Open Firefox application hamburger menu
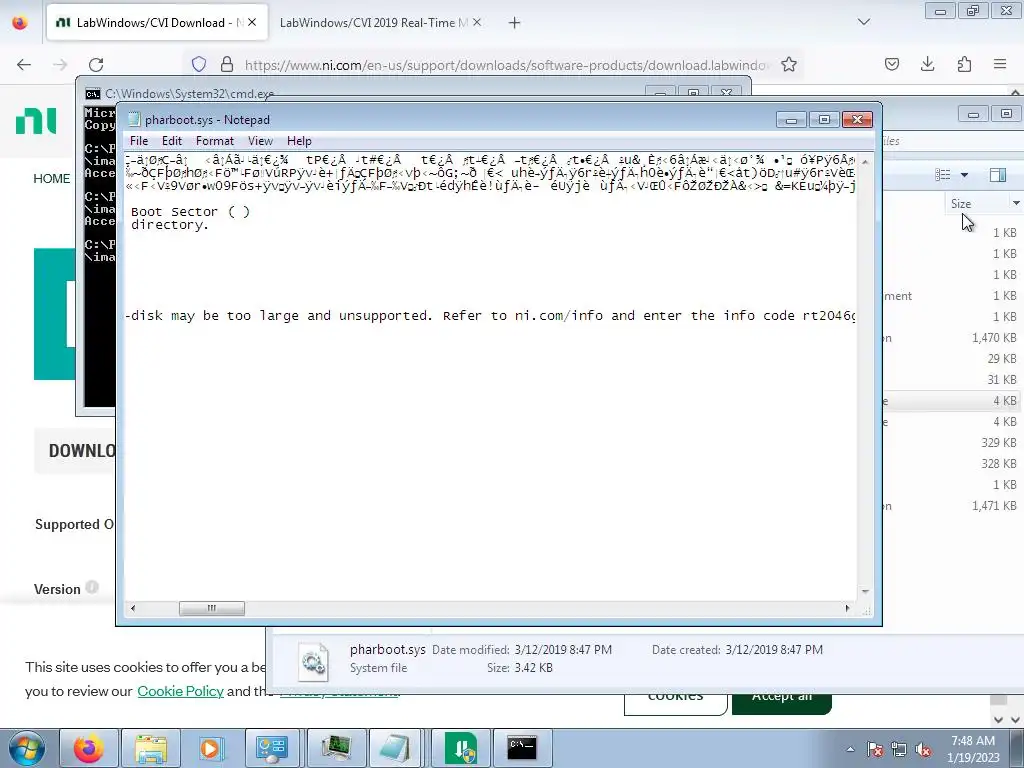 (1000, 64)
